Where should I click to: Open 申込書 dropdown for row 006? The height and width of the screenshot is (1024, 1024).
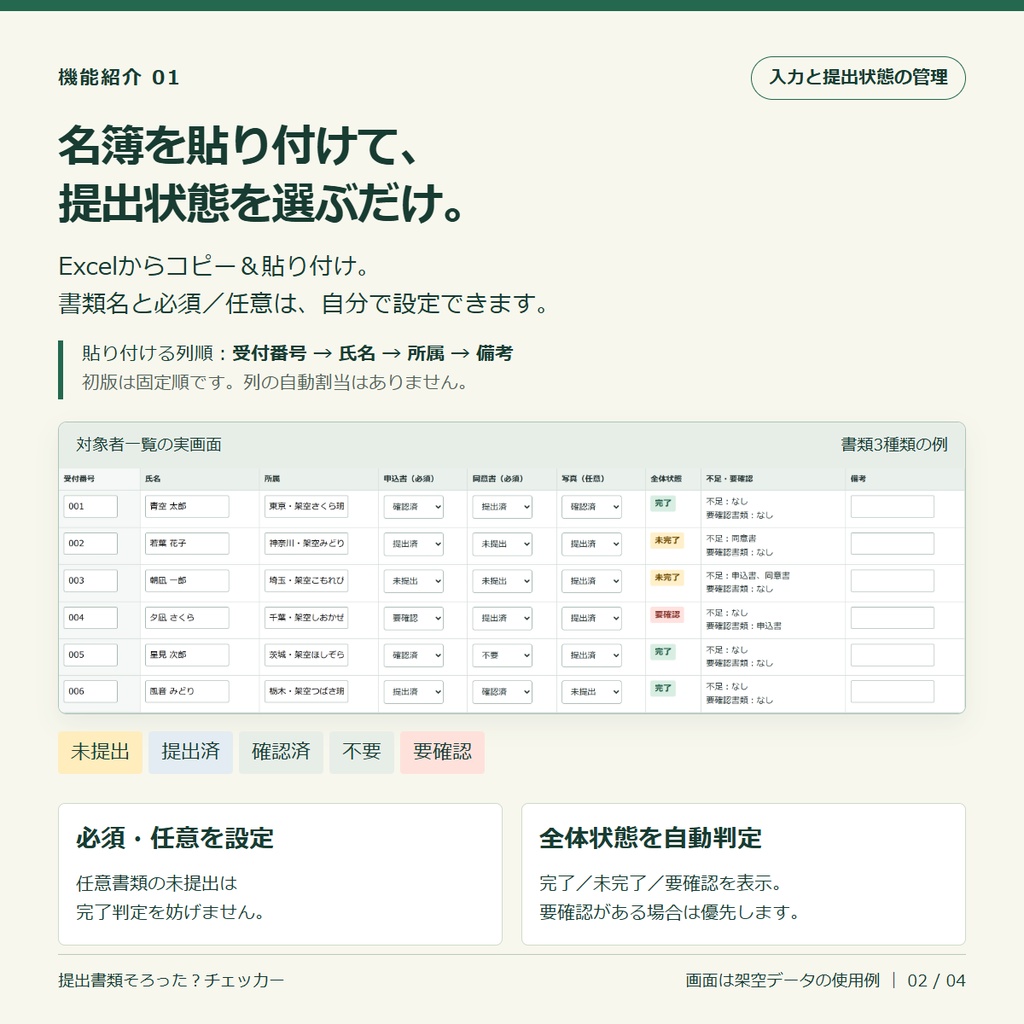click(x=413, y=692)
